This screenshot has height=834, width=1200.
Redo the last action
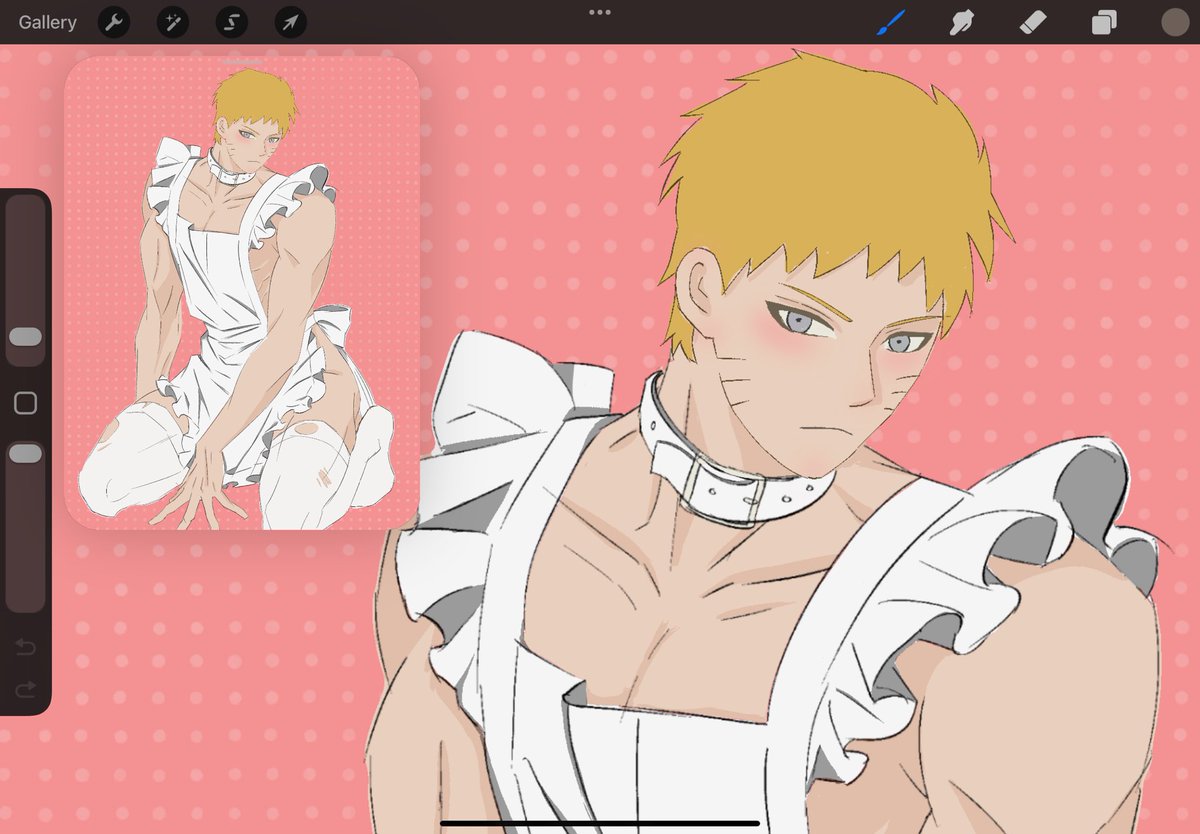pyautogui.click(x=25, y=689)
